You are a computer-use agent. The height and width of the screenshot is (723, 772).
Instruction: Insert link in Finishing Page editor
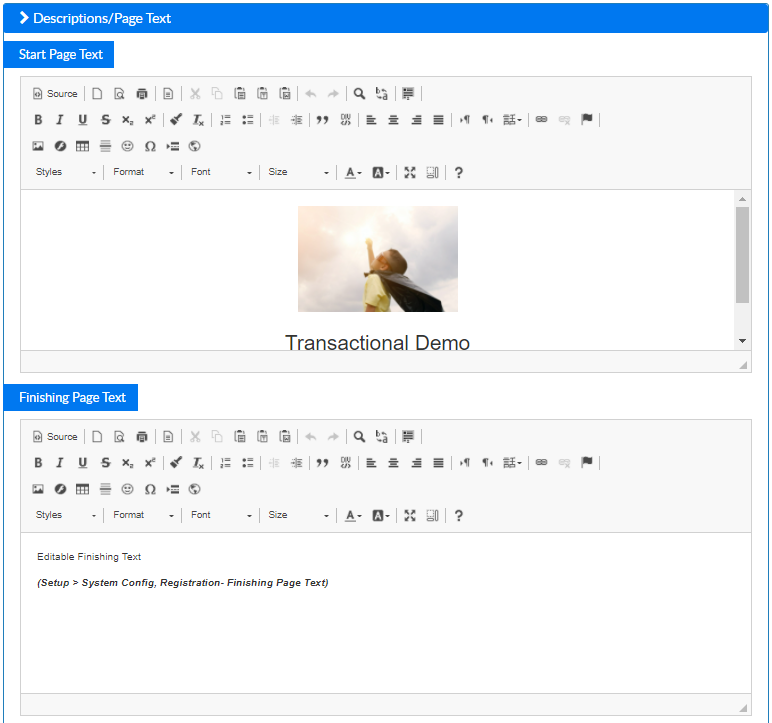[542, 463]
